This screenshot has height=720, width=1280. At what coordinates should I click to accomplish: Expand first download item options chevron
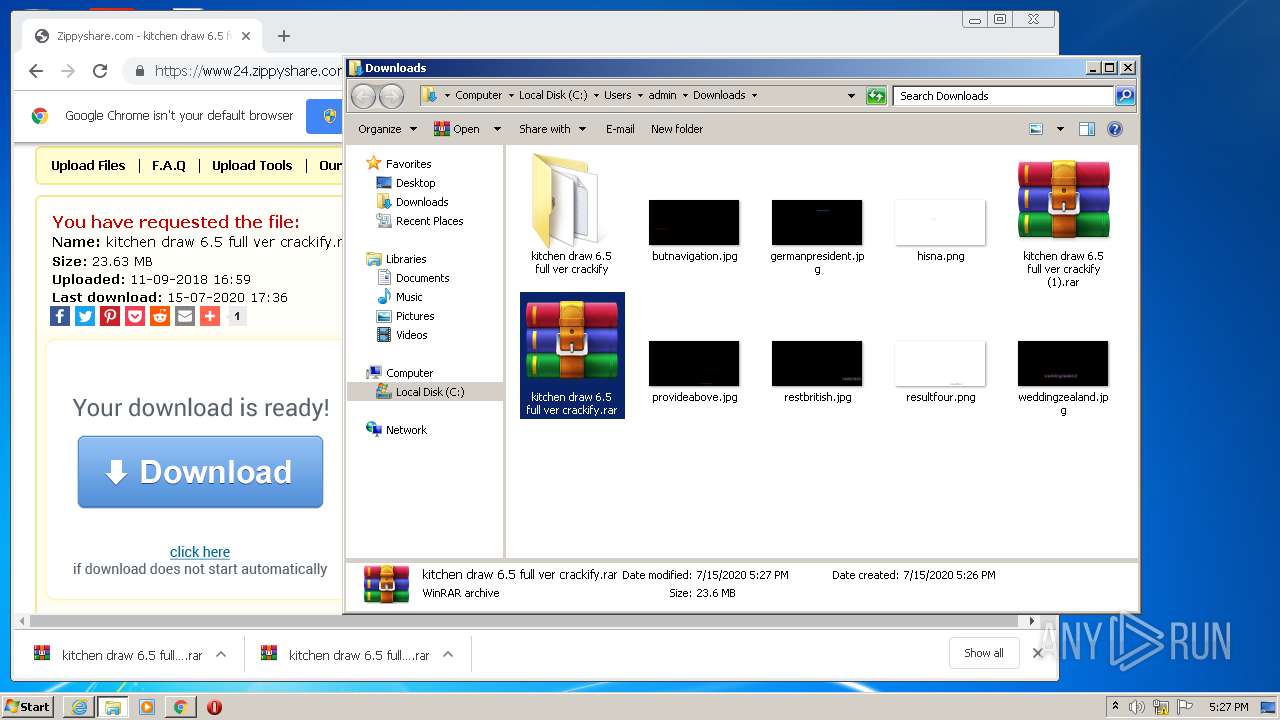click(221, 655)
